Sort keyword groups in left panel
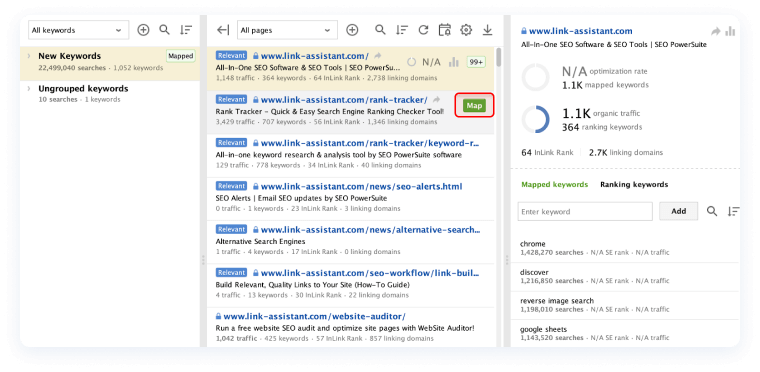This screenshot has width=760, height=372. coord(186,30)
